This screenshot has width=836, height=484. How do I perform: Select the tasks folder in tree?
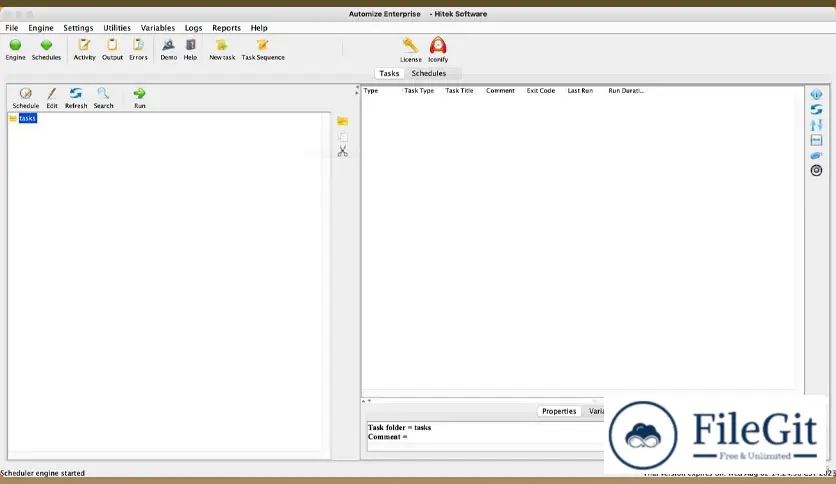[x=27, y=118]
